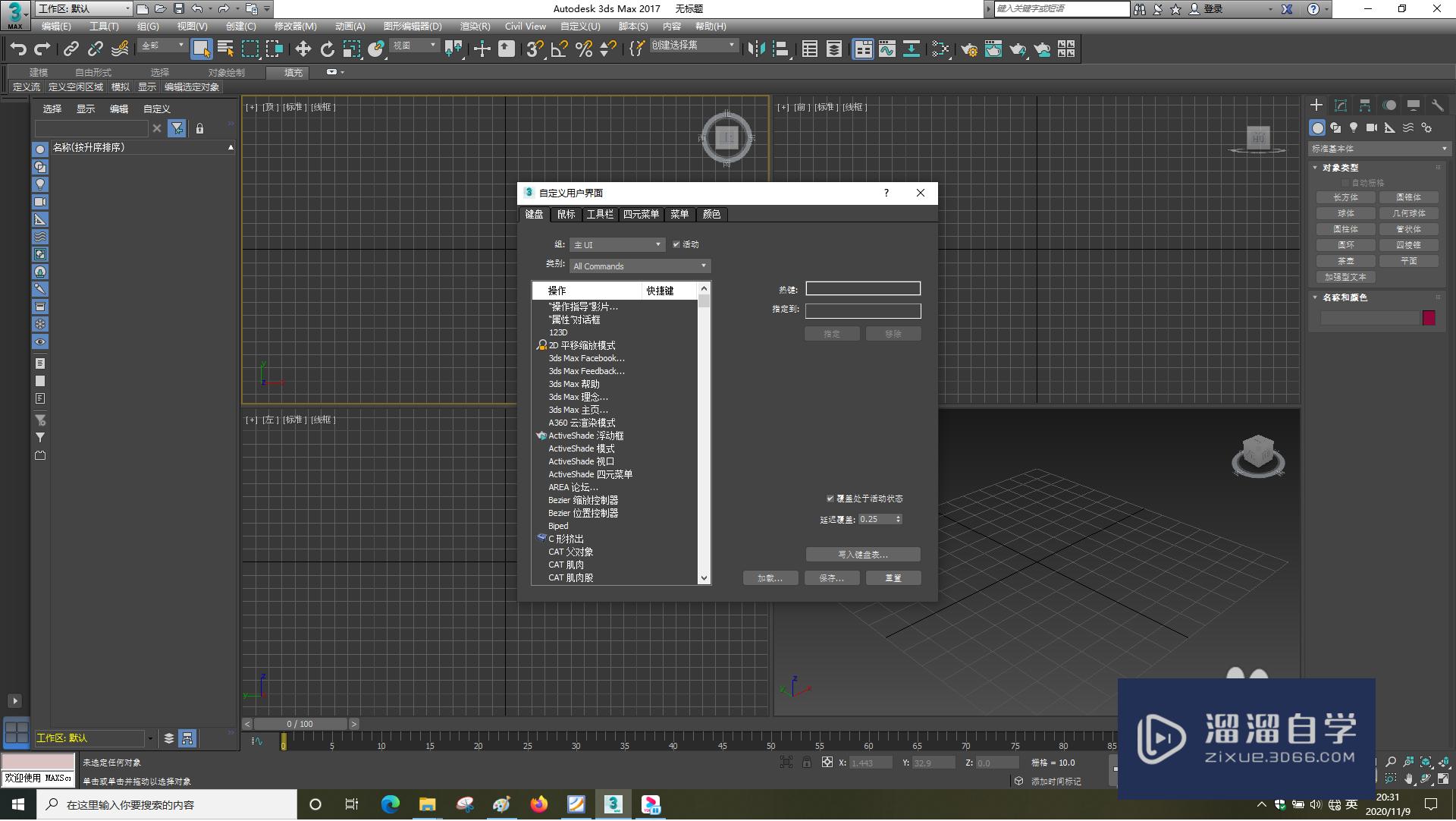Activate the Select and Rotate tool
Image resolution: width=1456 pixels, height=821 pixels.
(328, 49)
